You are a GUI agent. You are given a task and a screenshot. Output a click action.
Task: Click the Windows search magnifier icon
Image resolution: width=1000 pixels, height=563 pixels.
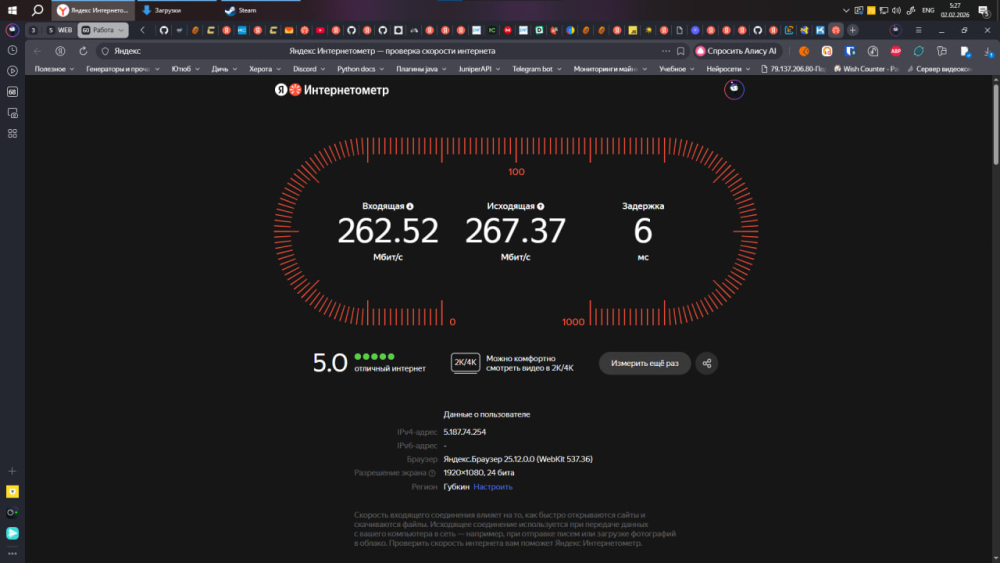pyautogui.click(x=37, y=10)
